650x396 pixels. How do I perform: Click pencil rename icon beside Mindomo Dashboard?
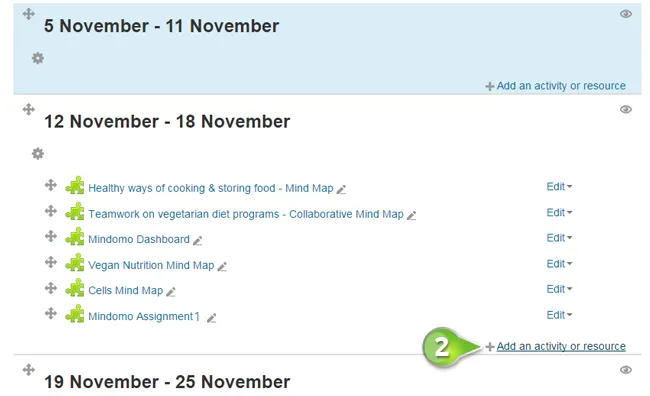[x=198, y=241]
